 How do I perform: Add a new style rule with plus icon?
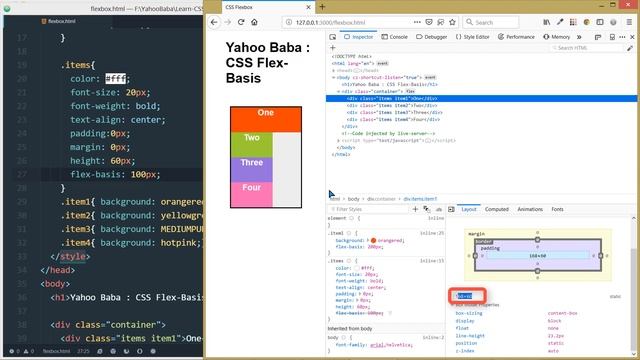[x=415, y=209]
